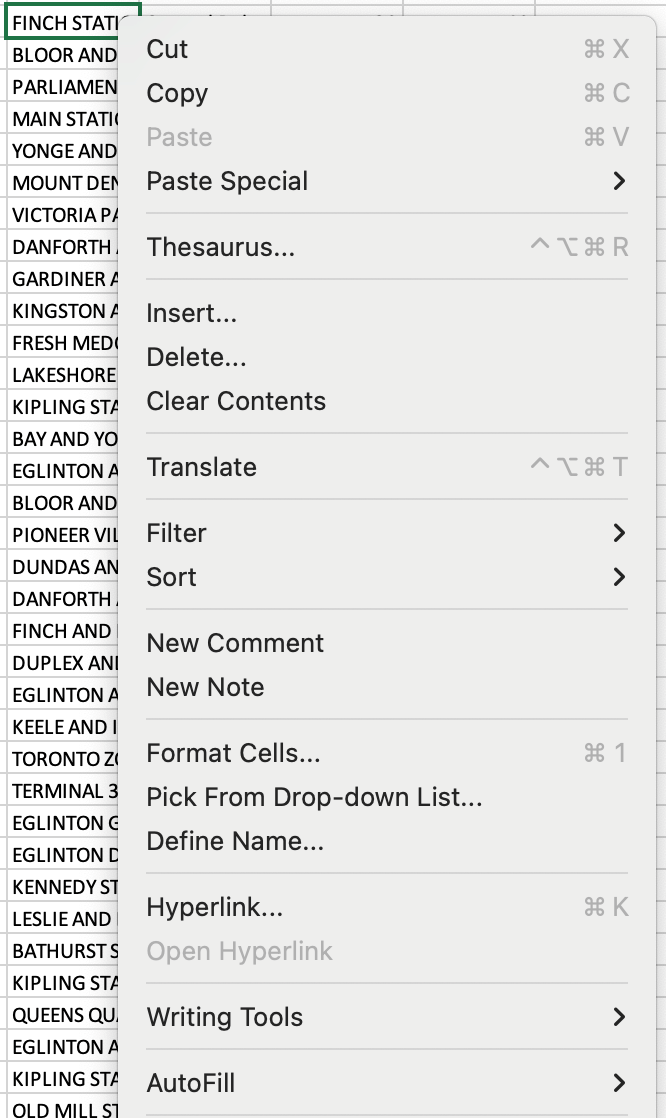Expand the AutoFill submenu
This screenshot has width=666, height=1118.
click(191, 1082)
